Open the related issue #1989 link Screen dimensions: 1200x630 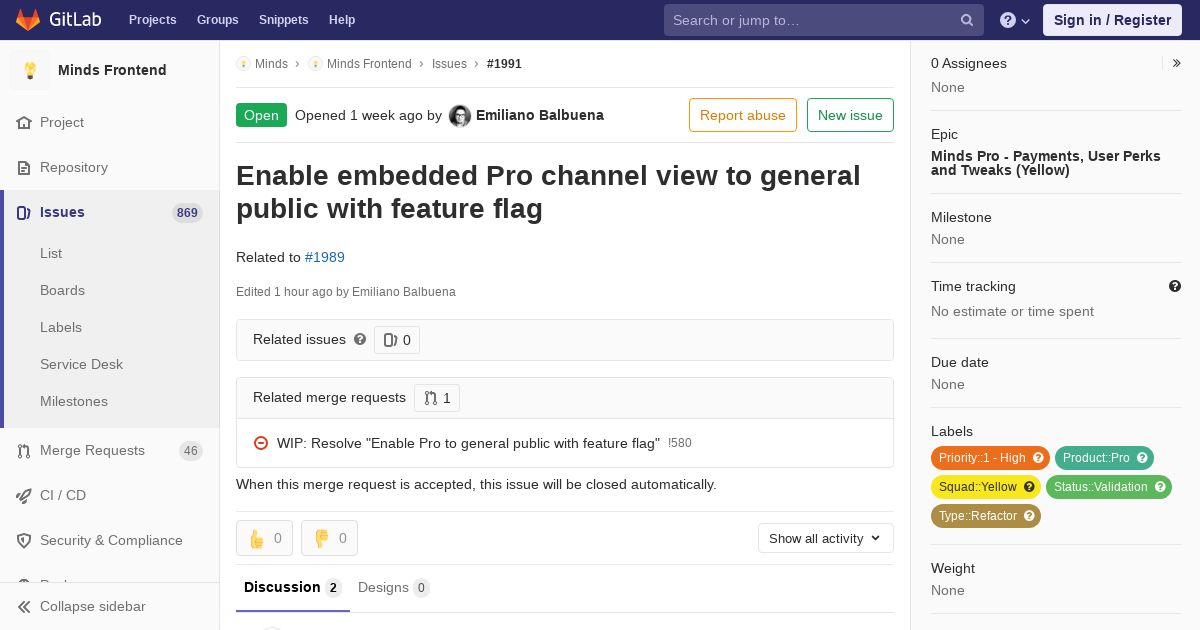(325, 257)
